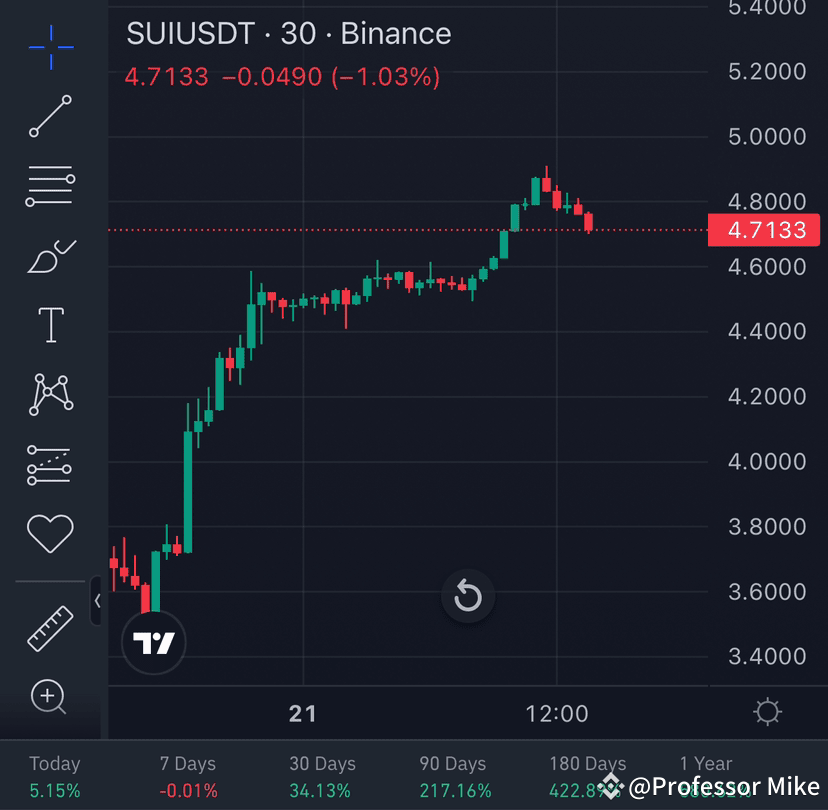828x810 pixels.
Task: Switch to the 90 Days performance tab
Action: click(452, 773)
